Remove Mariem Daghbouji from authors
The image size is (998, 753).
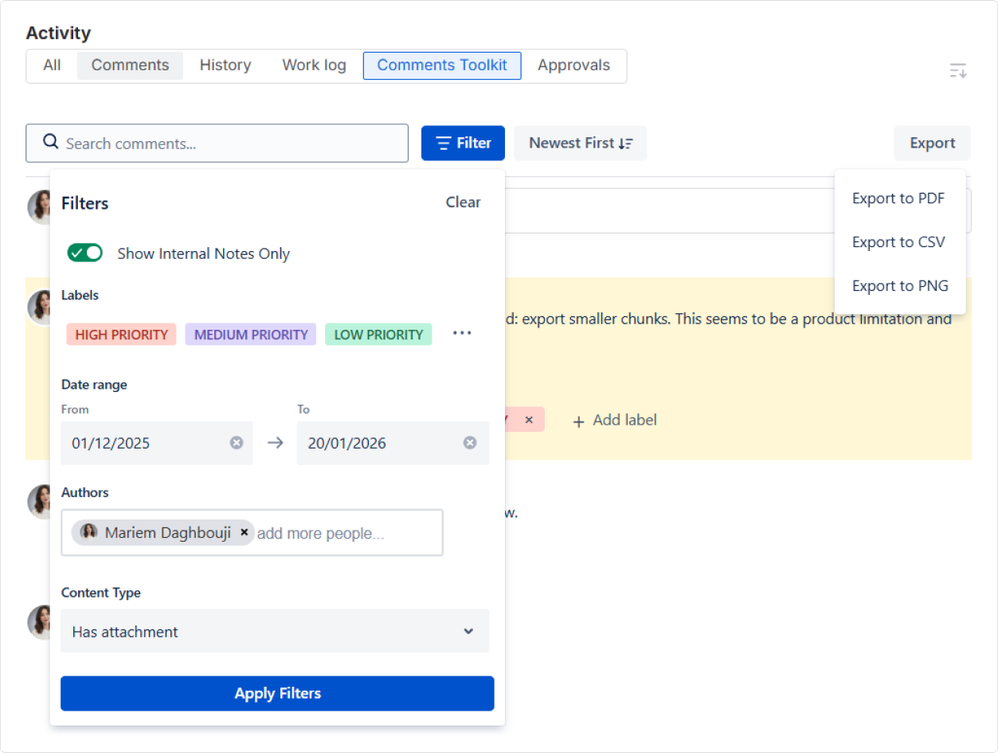244,532
